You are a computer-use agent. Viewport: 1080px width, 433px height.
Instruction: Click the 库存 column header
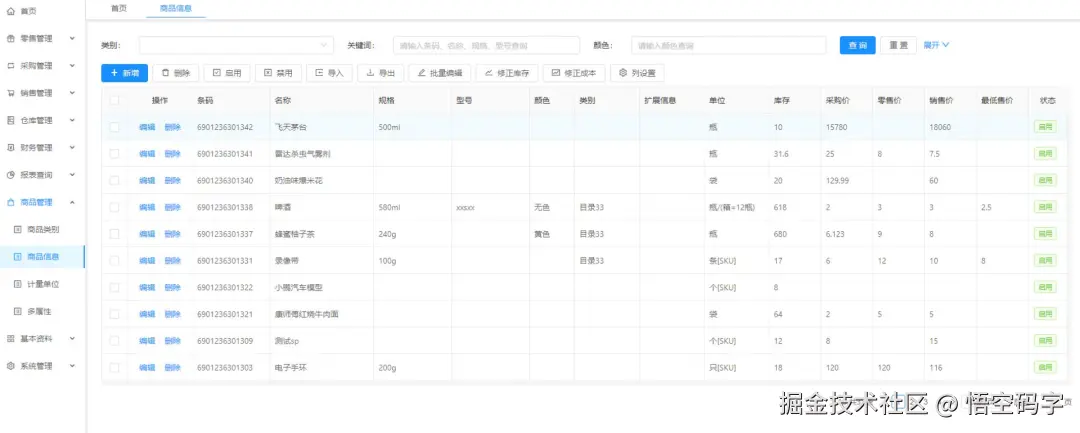[781, 101]
